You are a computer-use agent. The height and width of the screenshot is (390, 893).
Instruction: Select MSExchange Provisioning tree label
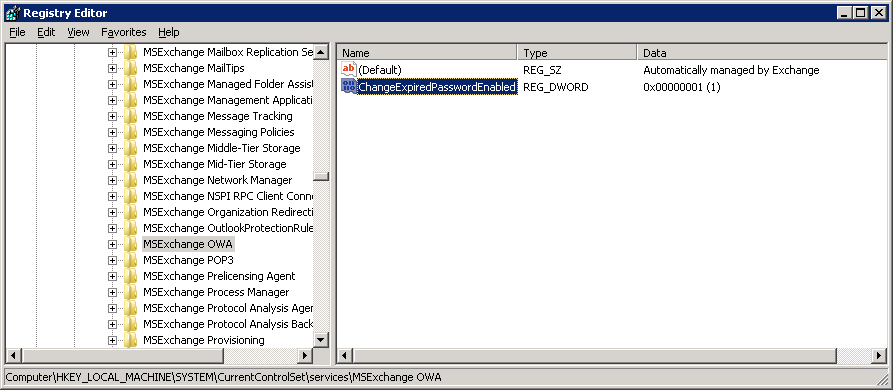click(204, 340)
